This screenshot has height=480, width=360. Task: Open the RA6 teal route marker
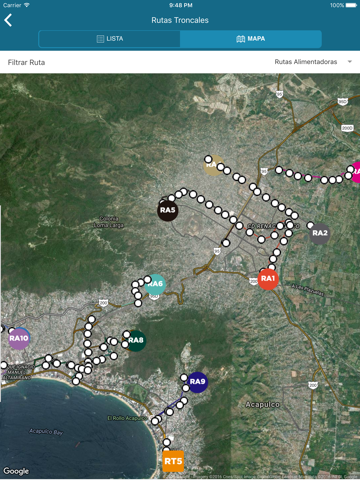click(155, 284)
